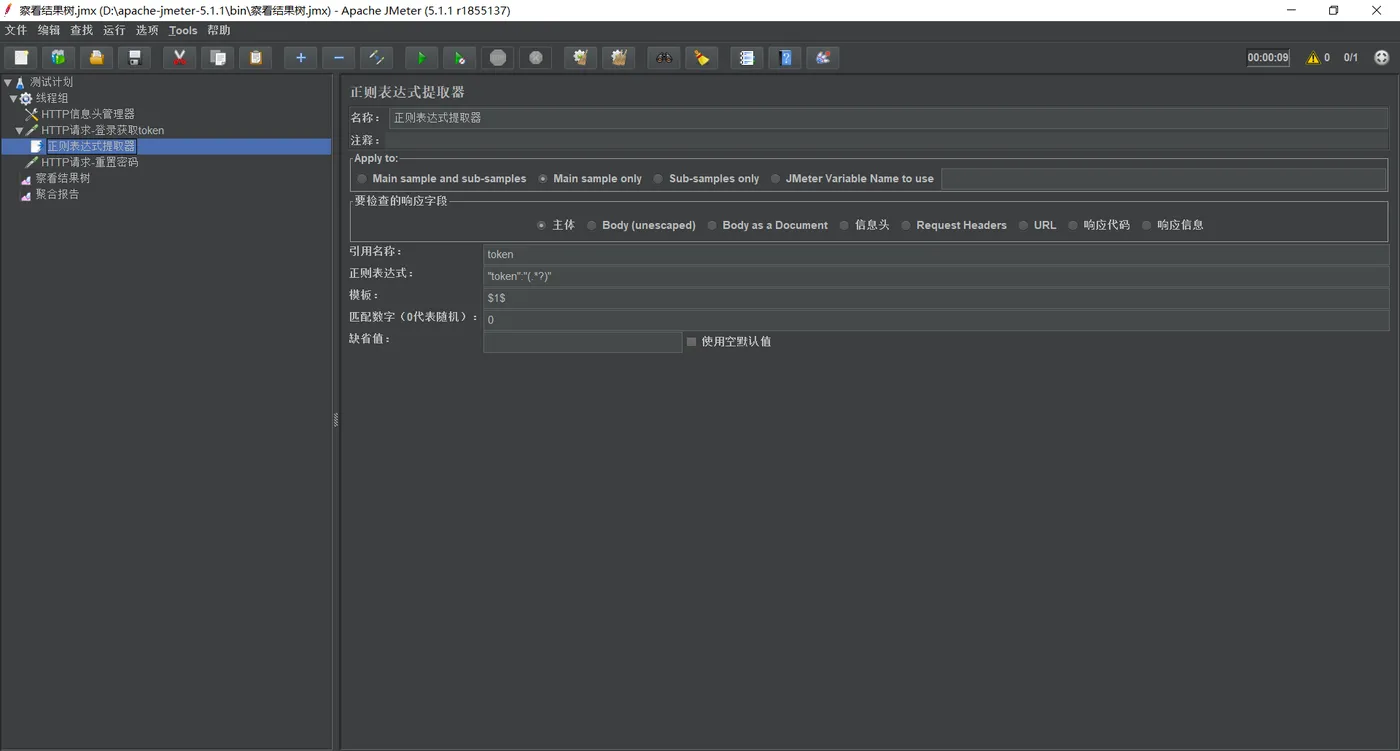Start the test with green play icon

[421, 58]
